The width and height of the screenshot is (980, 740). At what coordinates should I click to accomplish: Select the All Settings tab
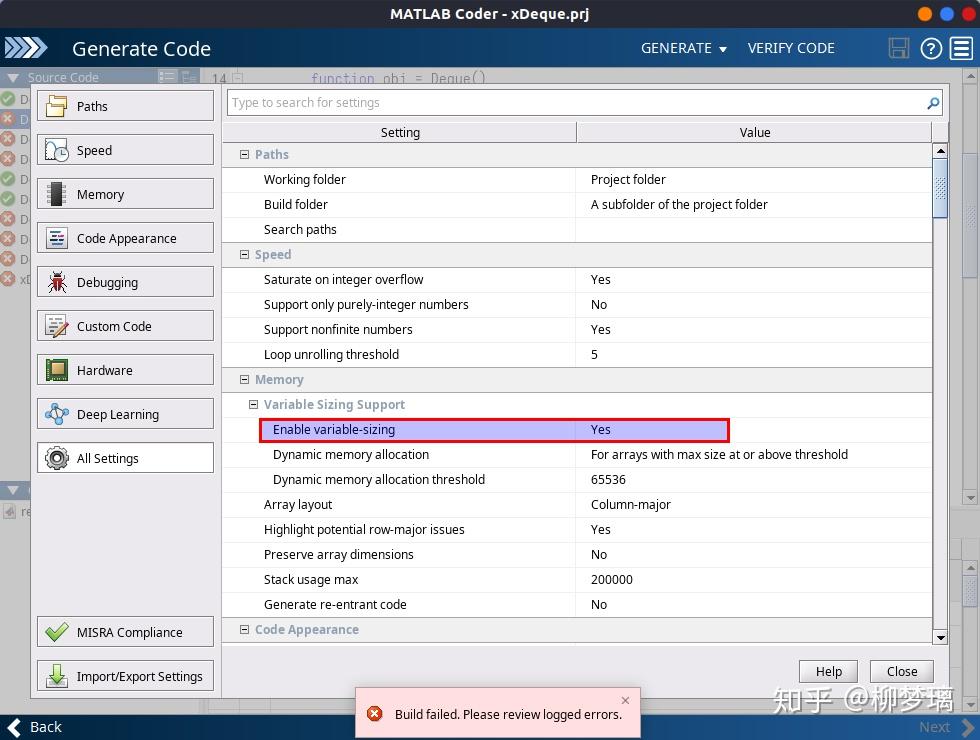pyautogui.click(x=125, y=458)
